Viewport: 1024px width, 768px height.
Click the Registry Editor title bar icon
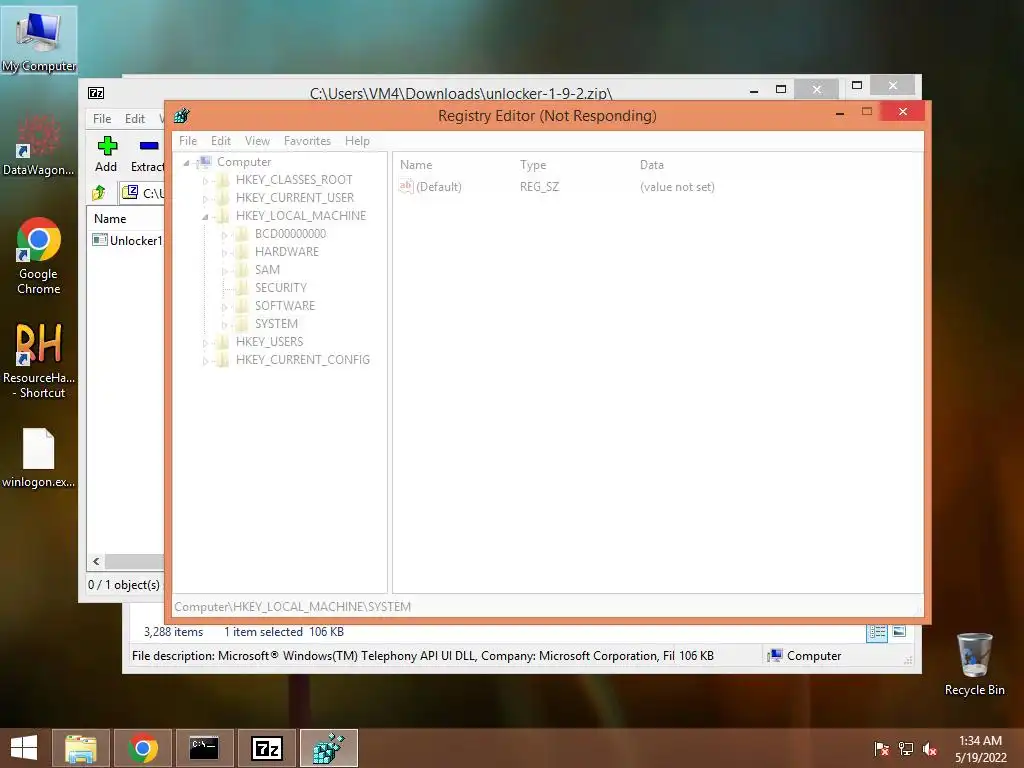click(182, 116)
